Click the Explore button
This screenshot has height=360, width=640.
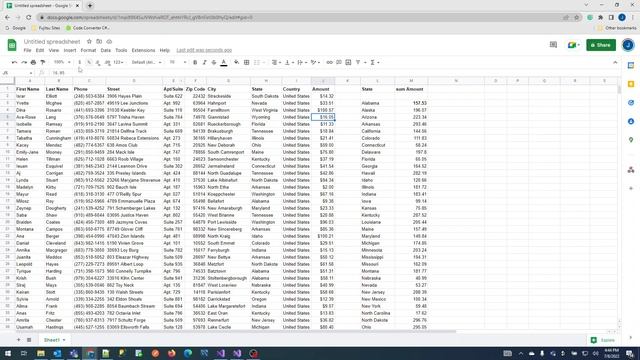603,340
